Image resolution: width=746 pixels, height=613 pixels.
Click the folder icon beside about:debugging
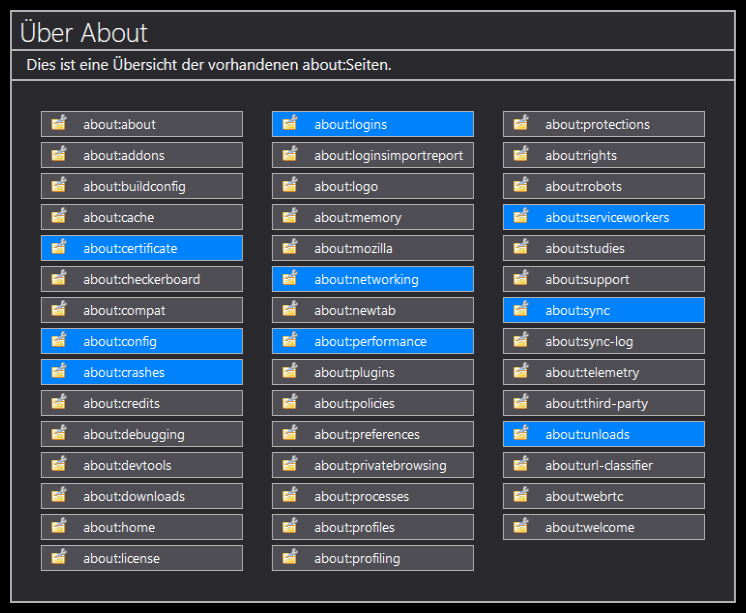pyautogui.click(x=59, y=433)
